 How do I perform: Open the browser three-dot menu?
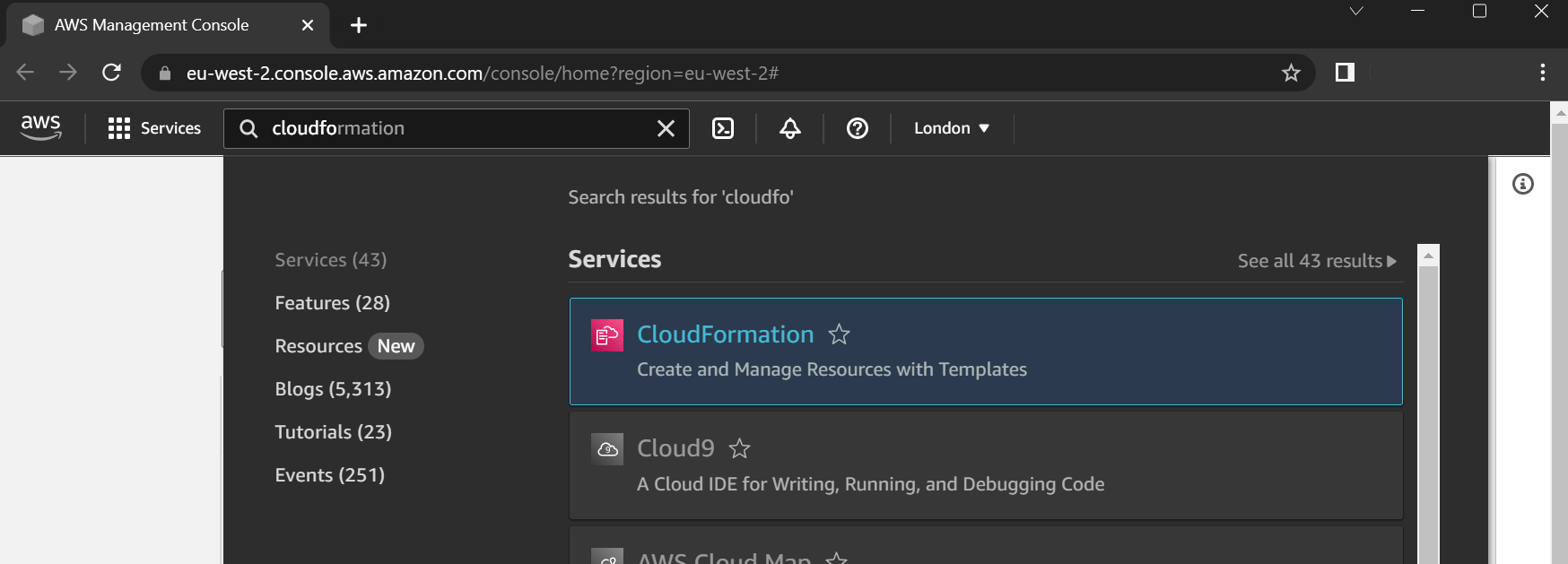coord(1542,73)
